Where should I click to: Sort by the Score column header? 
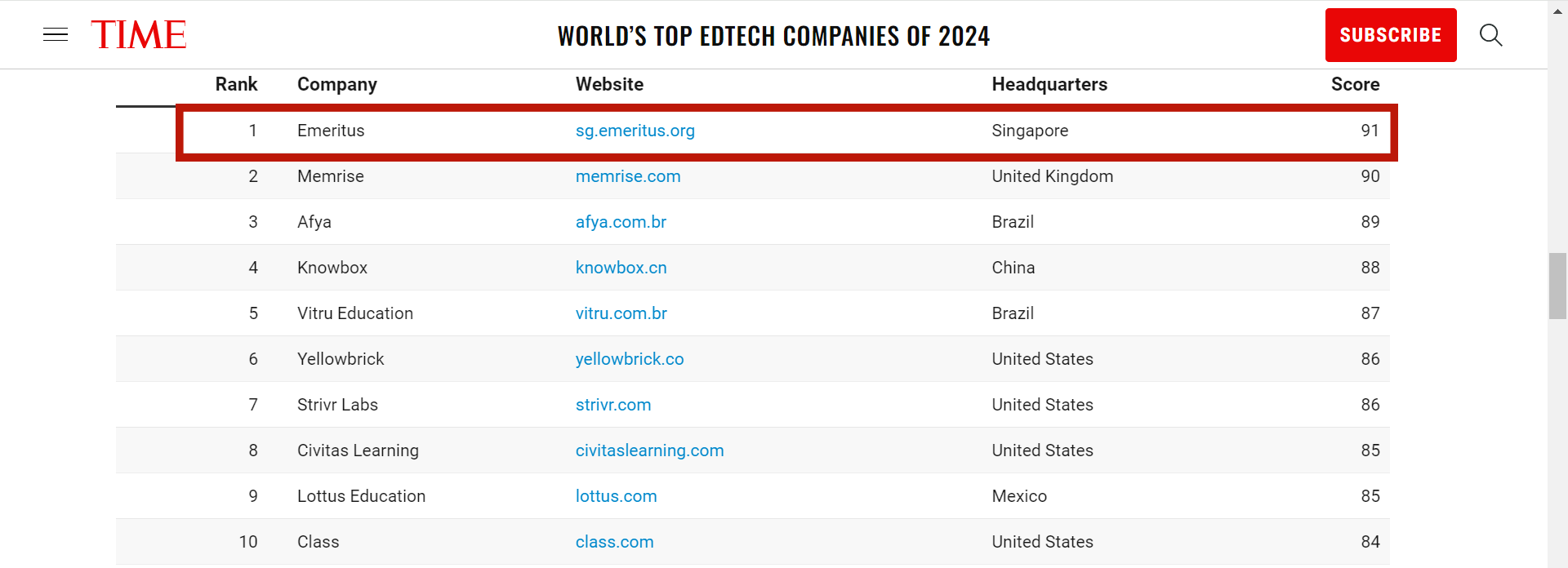[1355, 84]
